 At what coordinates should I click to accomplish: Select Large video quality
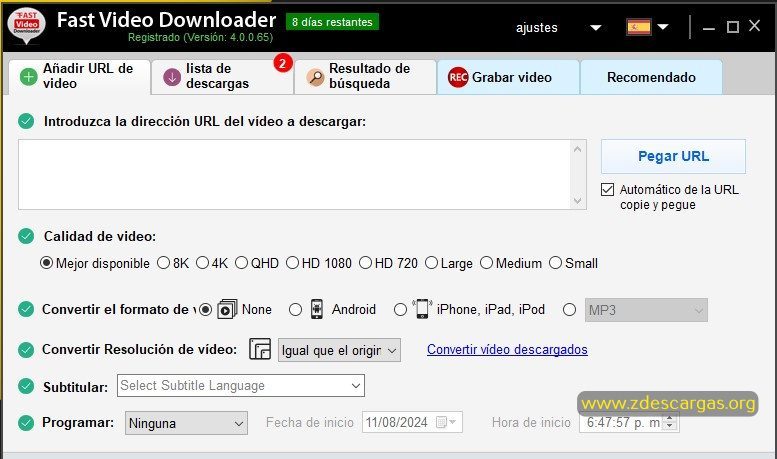pyautogui.click(x=432, y=263)
